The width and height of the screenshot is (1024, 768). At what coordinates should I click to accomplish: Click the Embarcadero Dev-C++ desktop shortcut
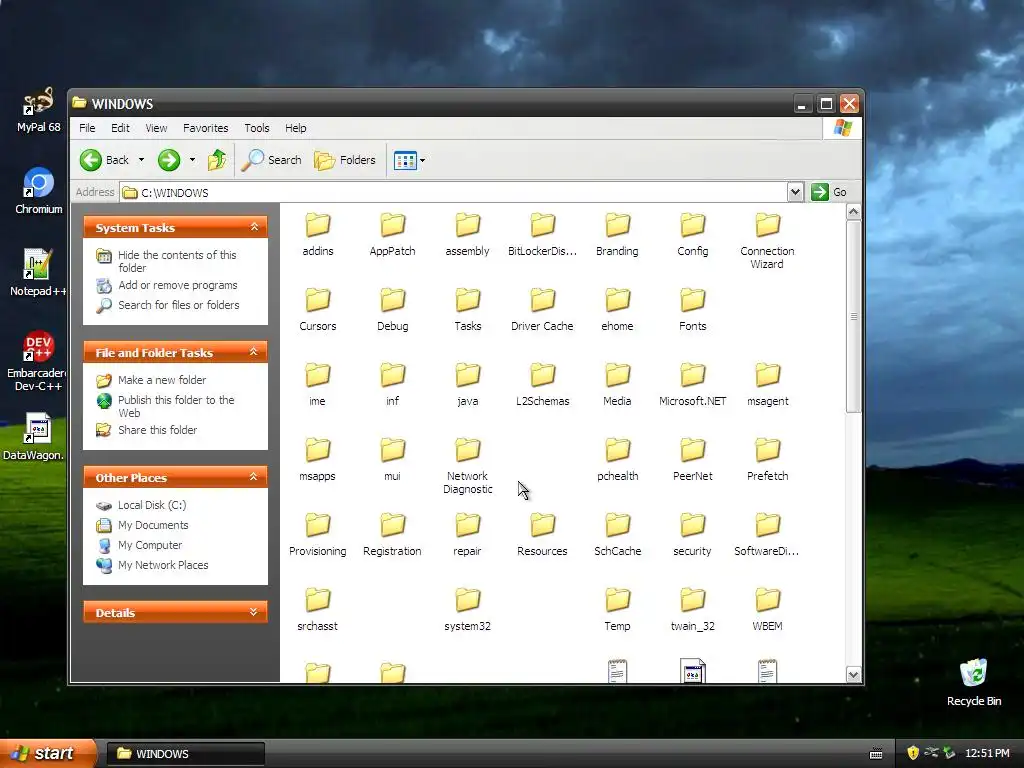point(38,362)
